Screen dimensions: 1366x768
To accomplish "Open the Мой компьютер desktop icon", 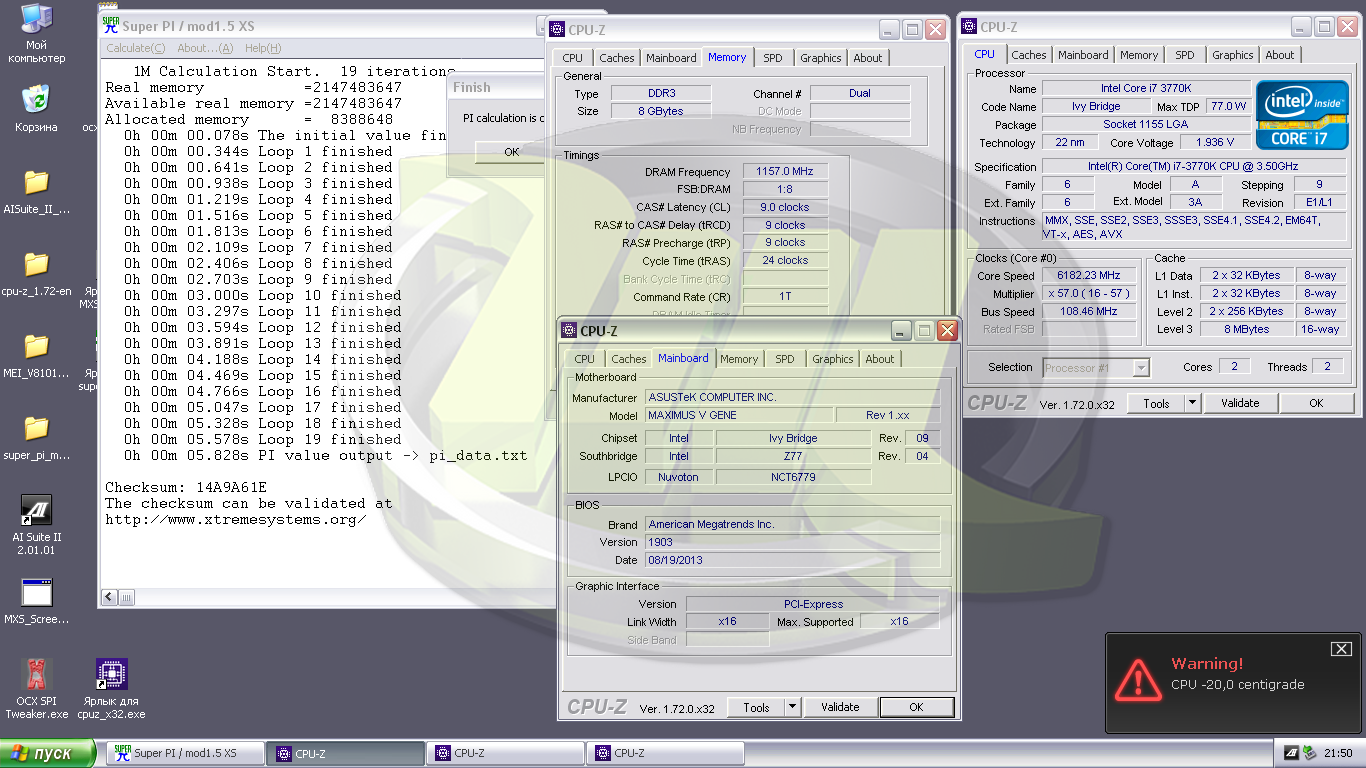I will pos(36,34).
